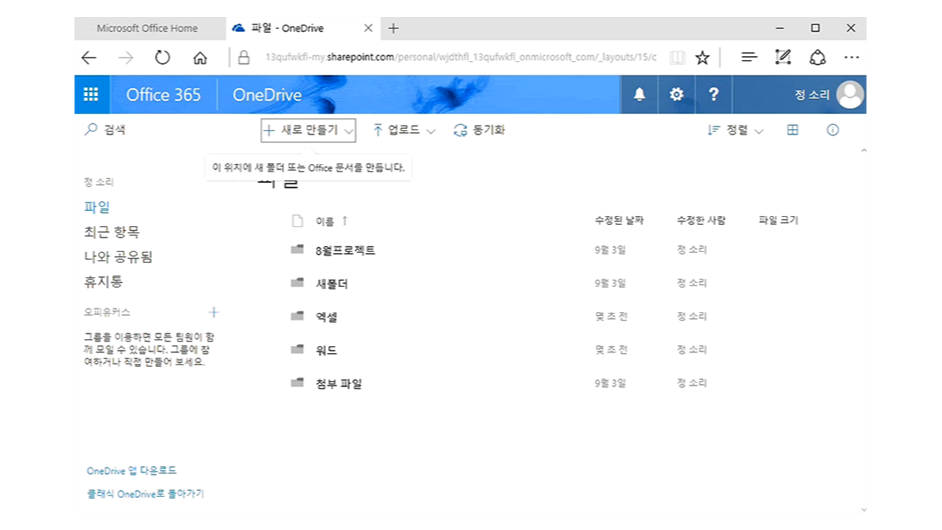Open the details info pane icon
The image size is (942, 530).
click(x=833, y=130)
